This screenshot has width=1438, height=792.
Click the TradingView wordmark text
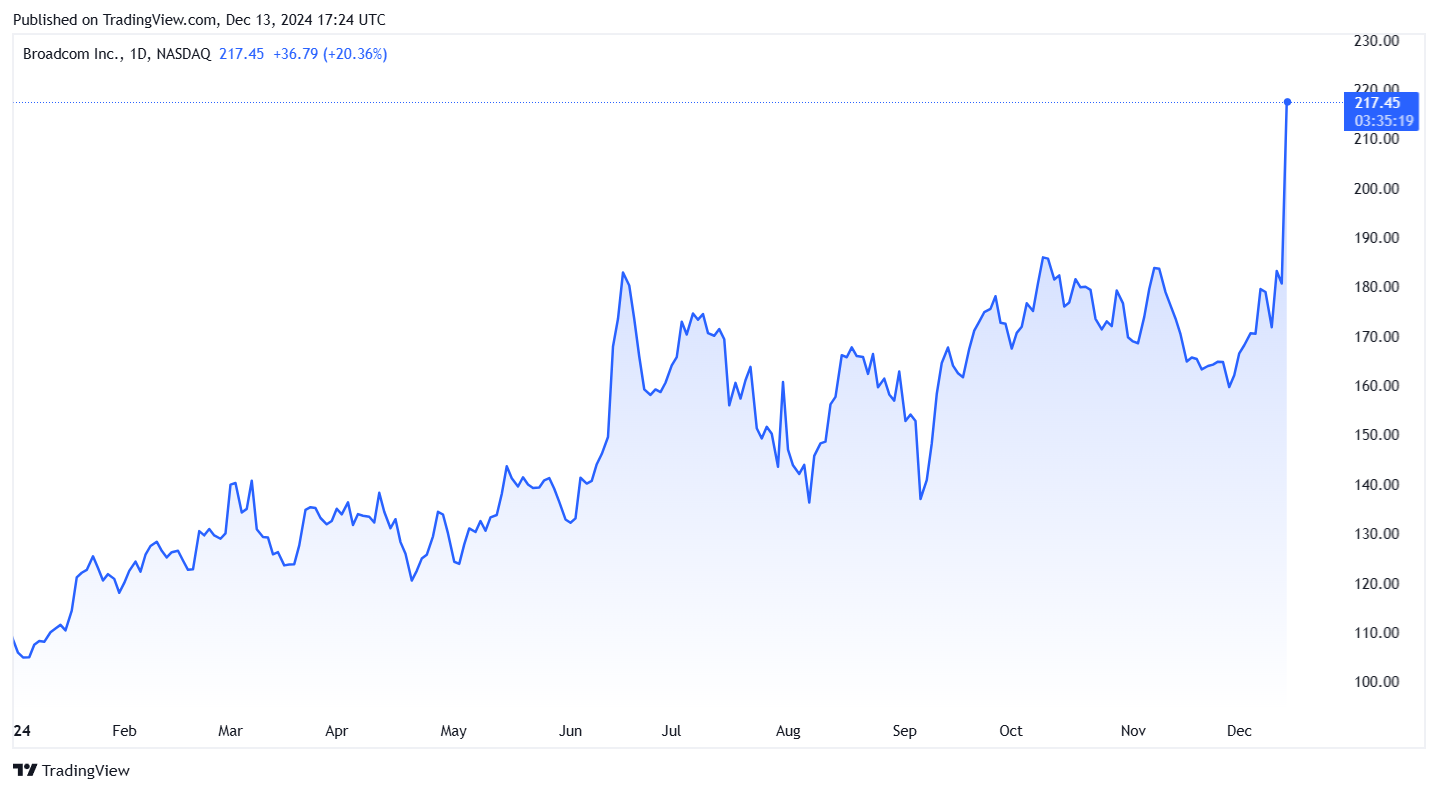[x=86, y=771]
